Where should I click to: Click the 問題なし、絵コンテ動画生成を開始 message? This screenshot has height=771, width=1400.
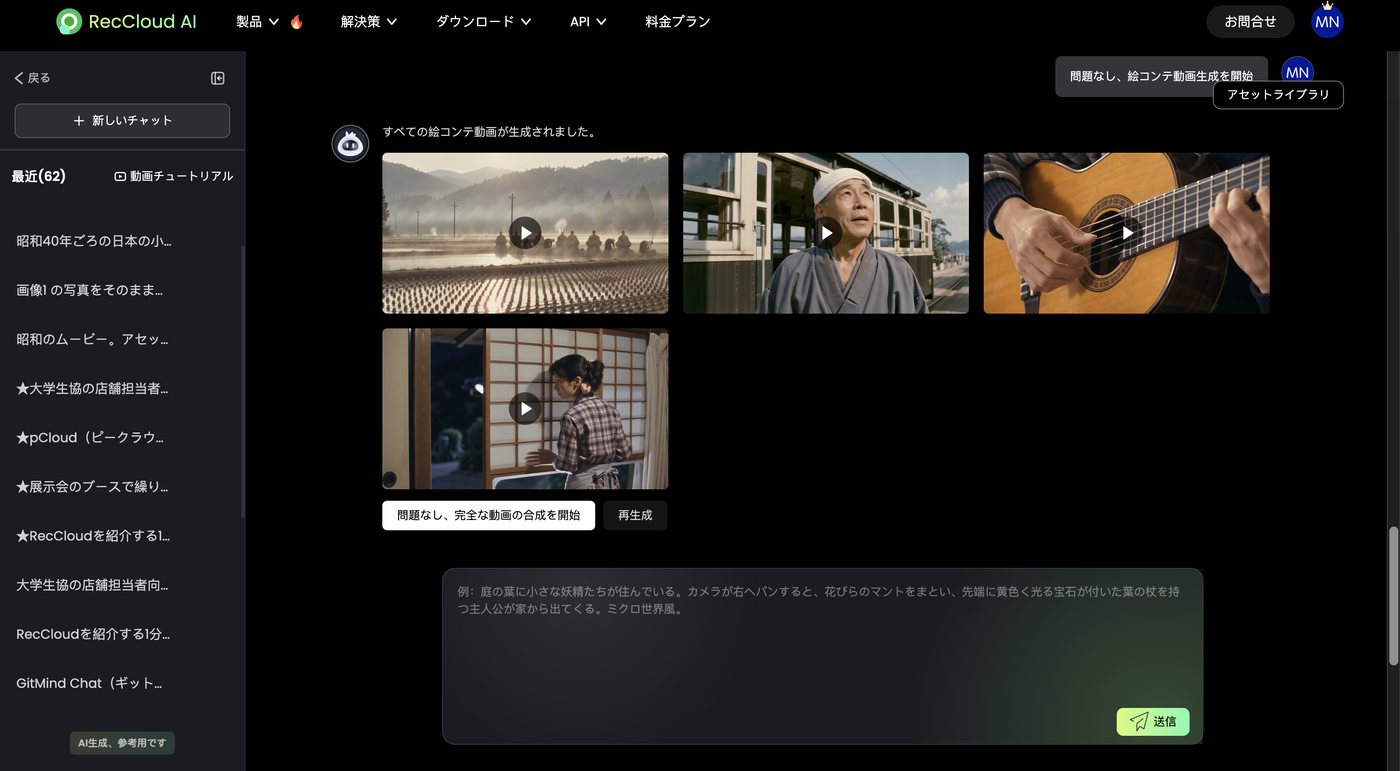(x=1161, y=76)
